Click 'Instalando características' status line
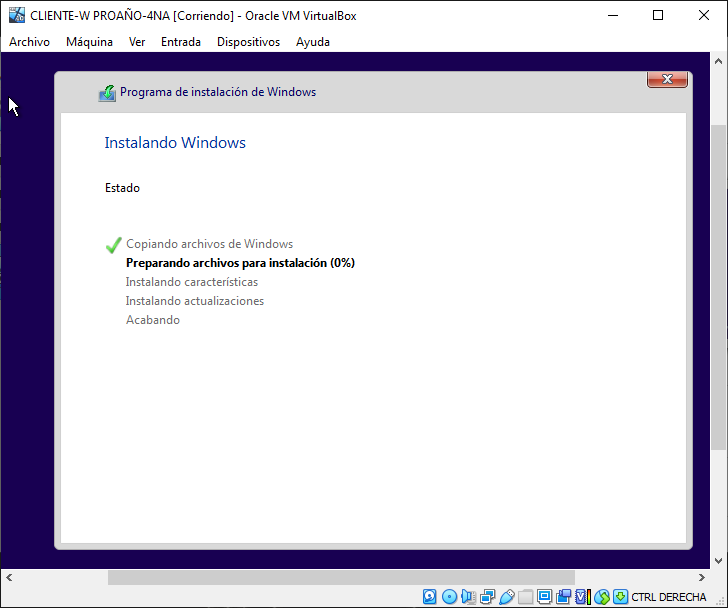This screenshot has width=728, height=608. point(191,282)
